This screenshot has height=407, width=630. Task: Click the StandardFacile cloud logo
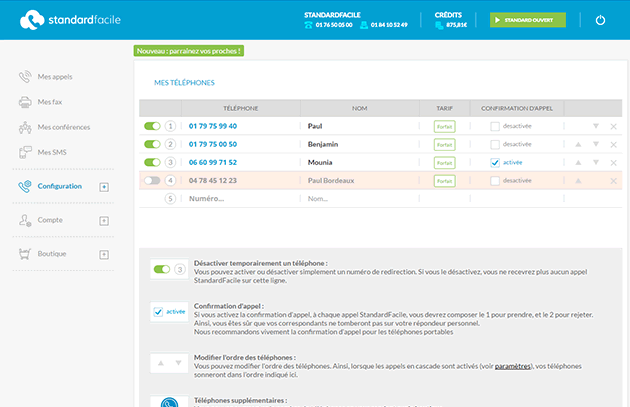point(32,20)
